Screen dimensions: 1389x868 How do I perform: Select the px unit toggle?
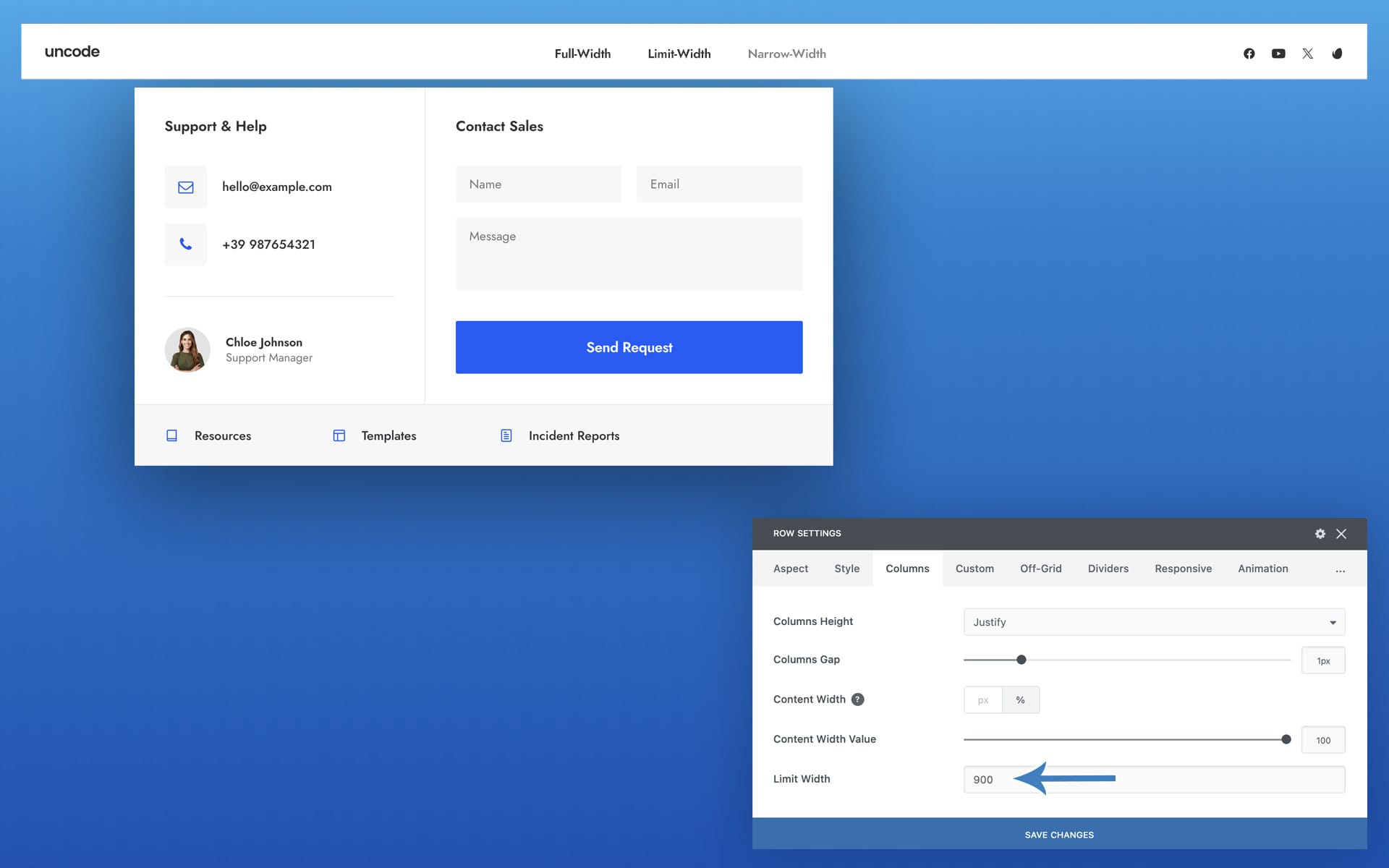(982, 700)
